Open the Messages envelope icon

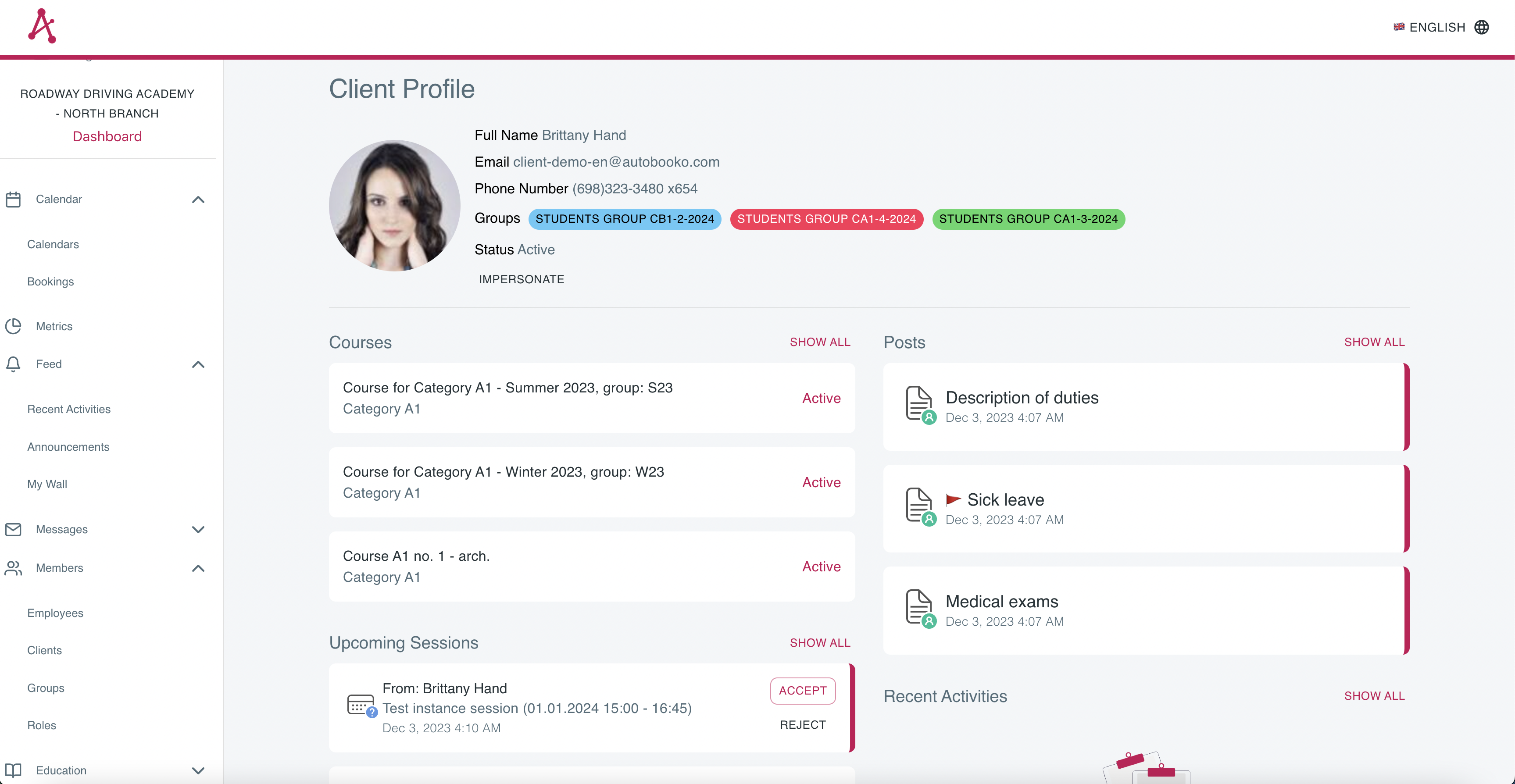(14, 529)
